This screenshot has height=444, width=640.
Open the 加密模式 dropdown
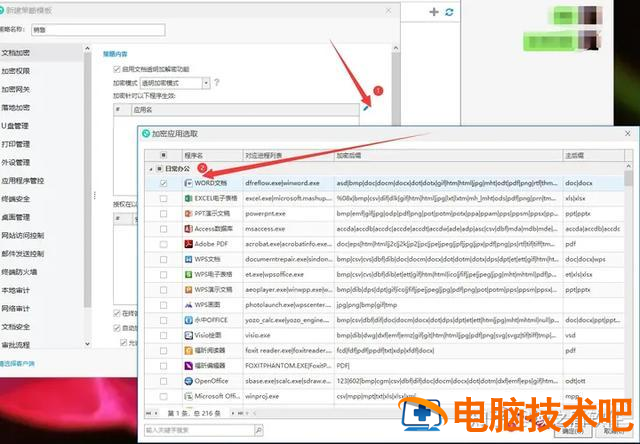pyautogui.click(x=206, y=83)
